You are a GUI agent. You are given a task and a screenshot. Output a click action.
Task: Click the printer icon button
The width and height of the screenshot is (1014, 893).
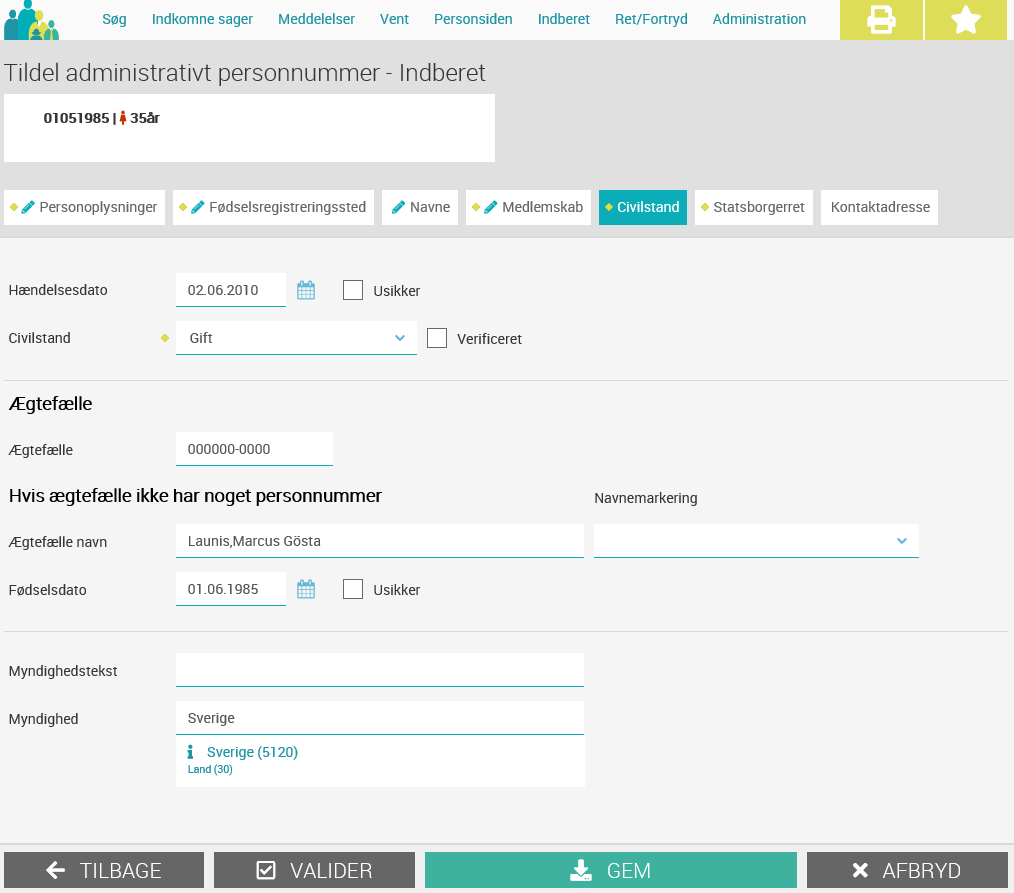(x=881, y=20)
